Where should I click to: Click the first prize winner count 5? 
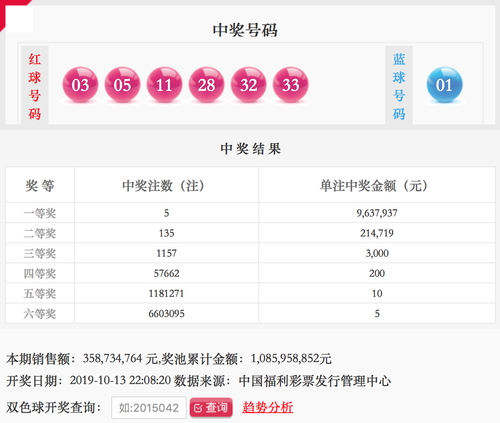(x=166, y=213)
